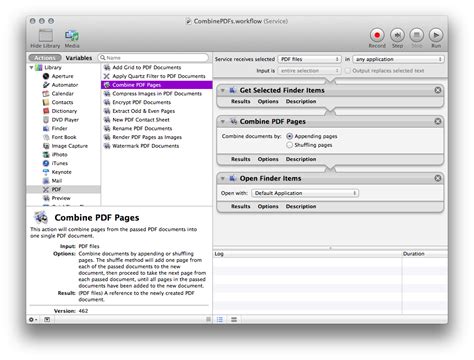
Task: Show Description of Open Finder Items
Action: pyautogui.click(x=301, y=206)
